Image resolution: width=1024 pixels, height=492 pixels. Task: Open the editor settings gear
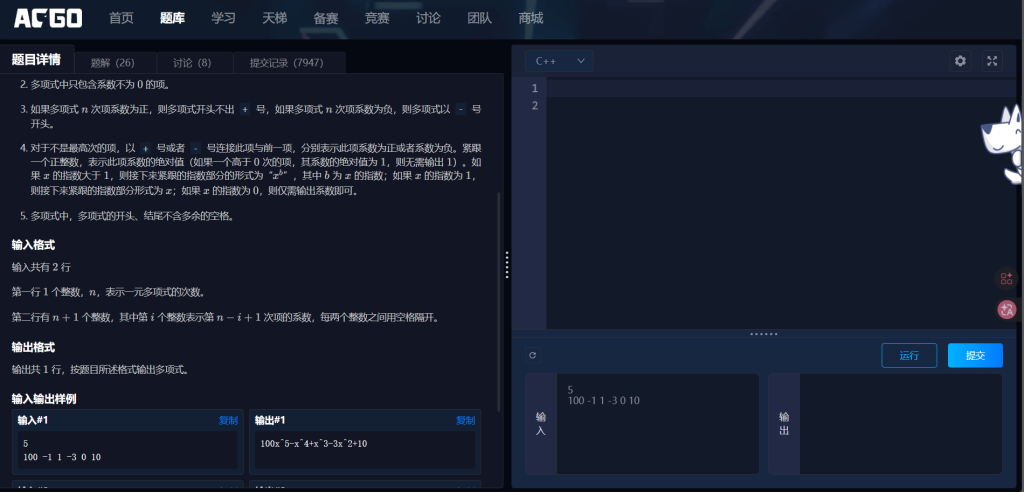(x=960, y=61)
